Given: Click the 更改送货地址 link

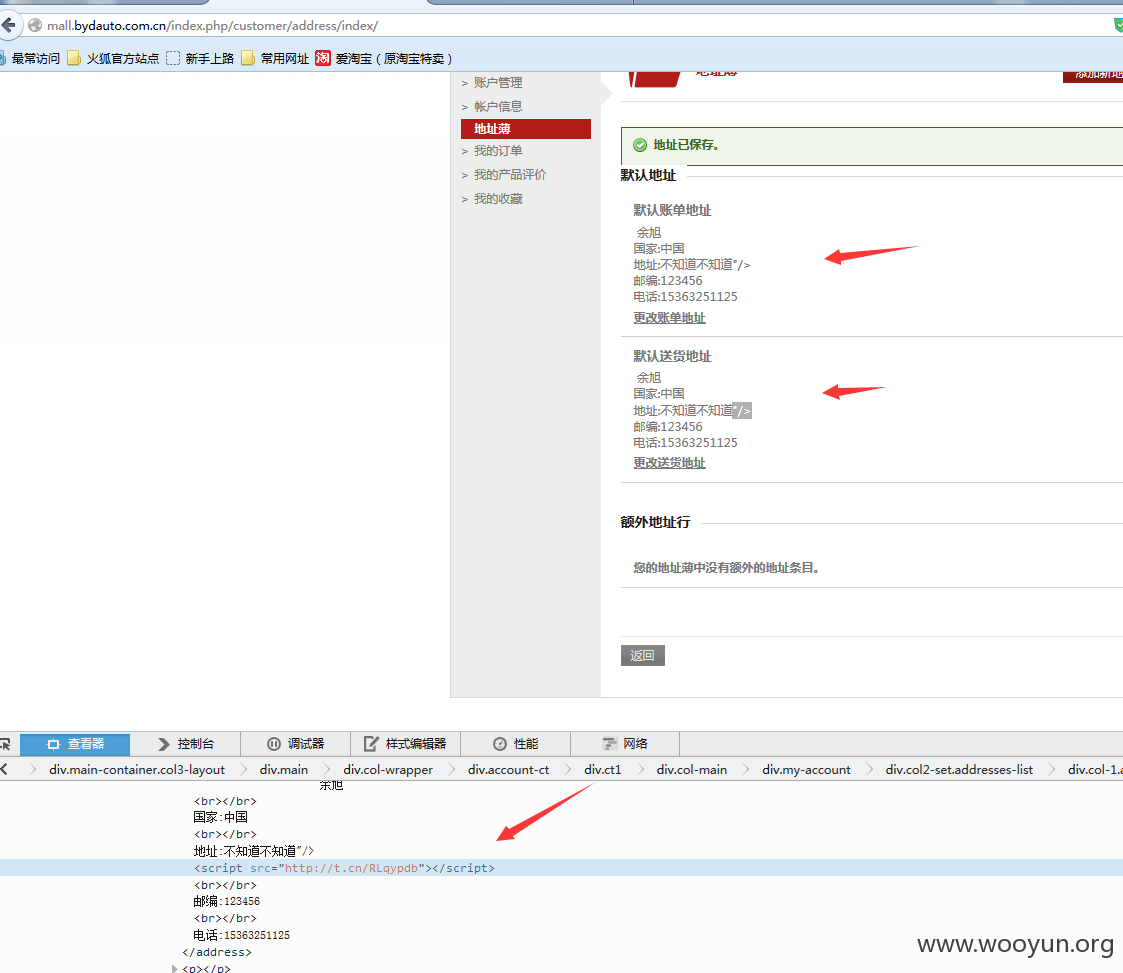Looking at the screenshot, I should click(669, 463).
